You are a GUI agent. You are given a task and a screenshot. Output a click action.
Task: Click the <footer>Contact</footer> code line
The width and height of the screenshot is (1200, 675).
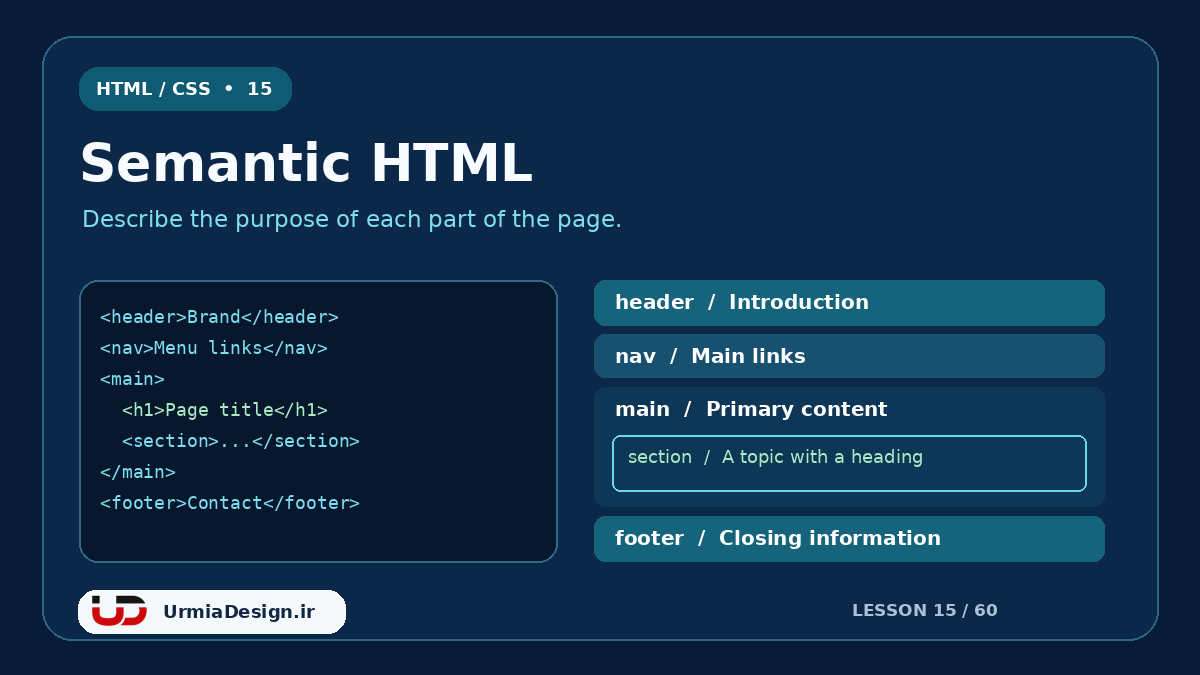(230, 503)
